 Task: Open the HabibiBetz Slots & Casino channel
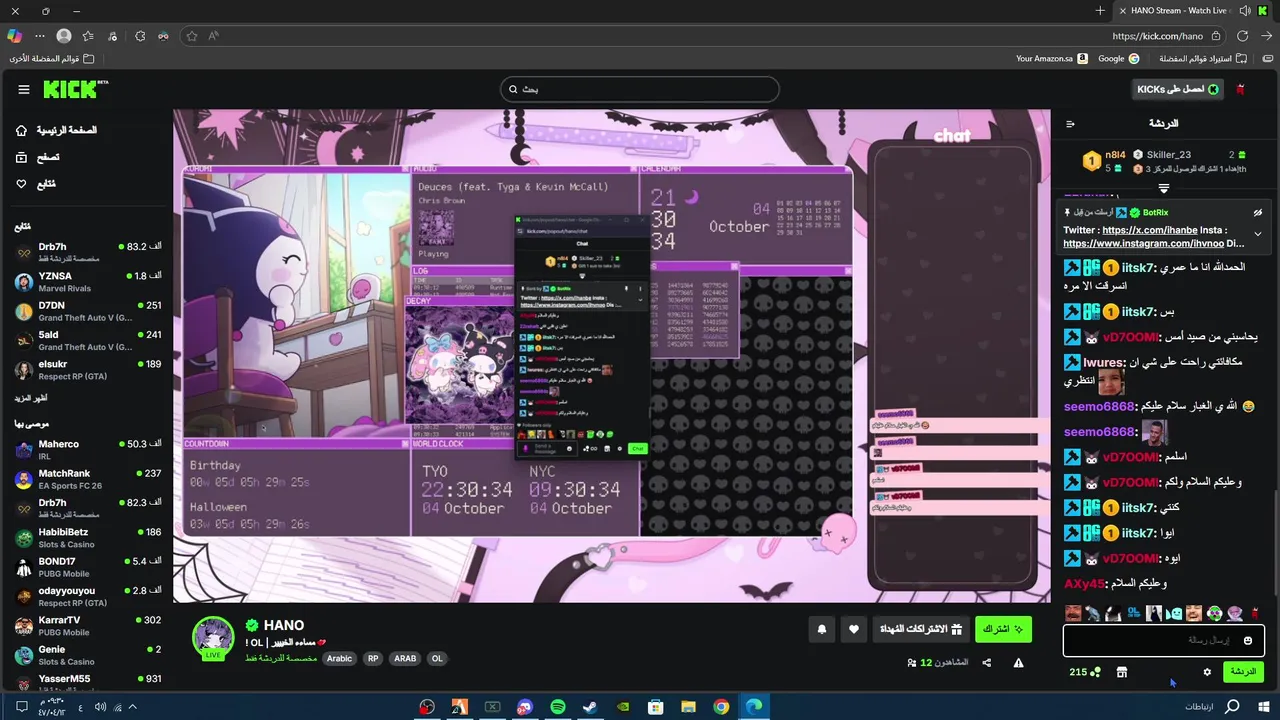click(x=88, y=538)
